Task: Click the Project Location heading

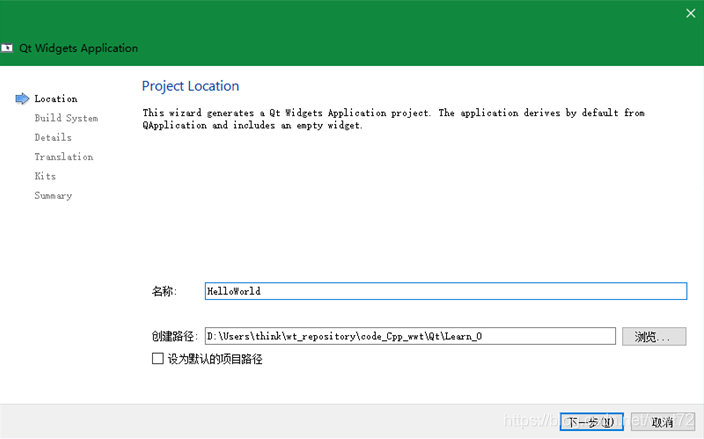Action: click(x=190, y=86)
